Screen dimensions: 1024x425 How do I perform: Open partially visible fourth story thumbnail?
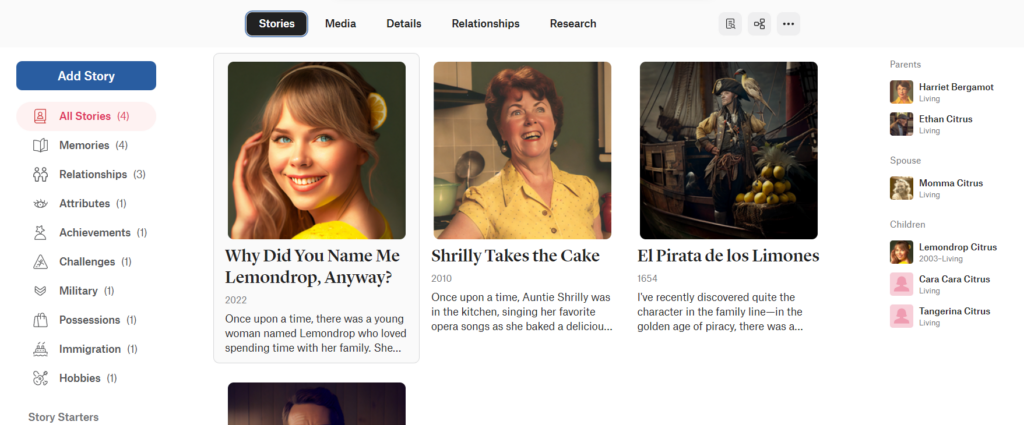[317, 404]
